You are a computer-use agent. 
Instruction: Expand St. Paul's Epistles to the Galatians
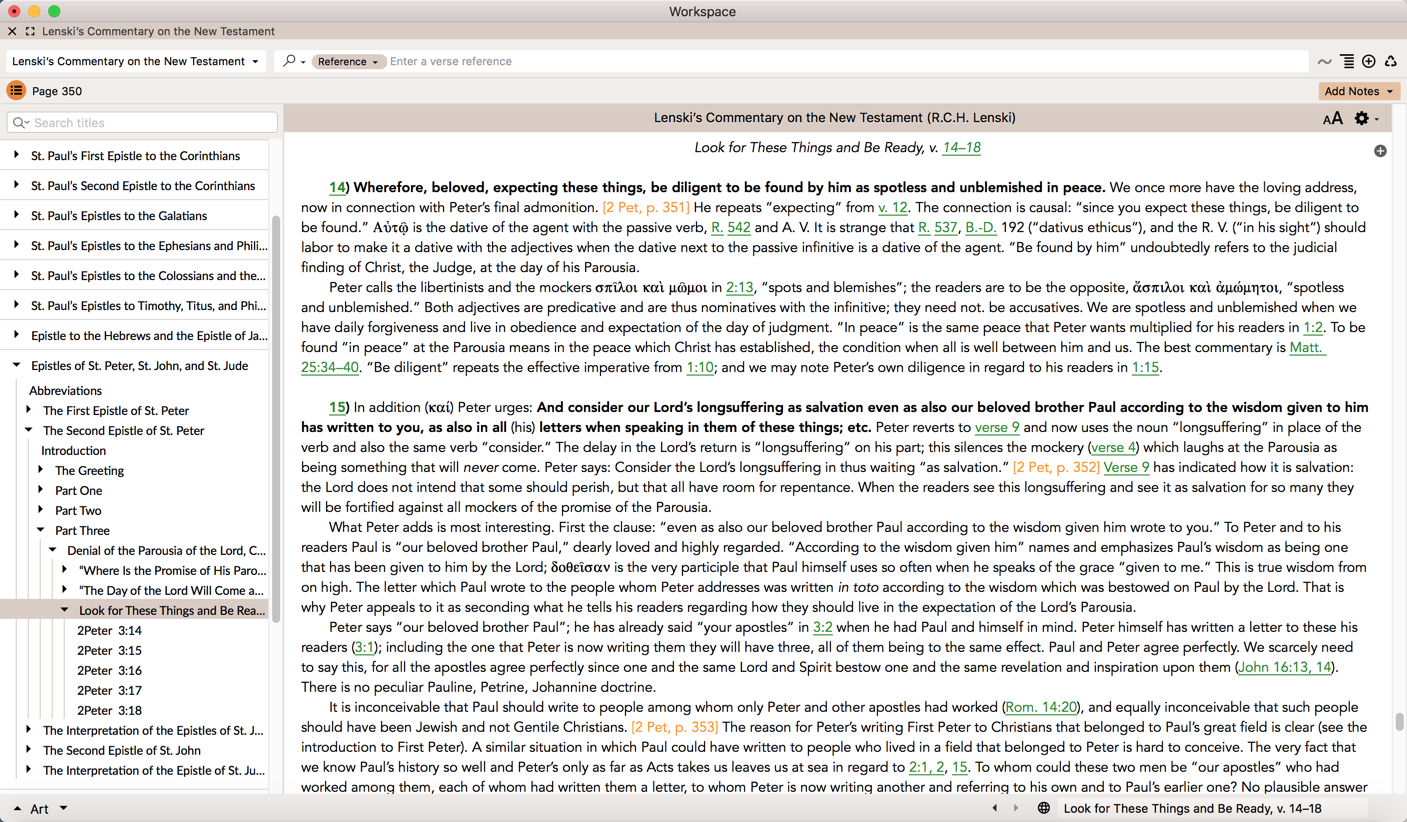(17, 216)
